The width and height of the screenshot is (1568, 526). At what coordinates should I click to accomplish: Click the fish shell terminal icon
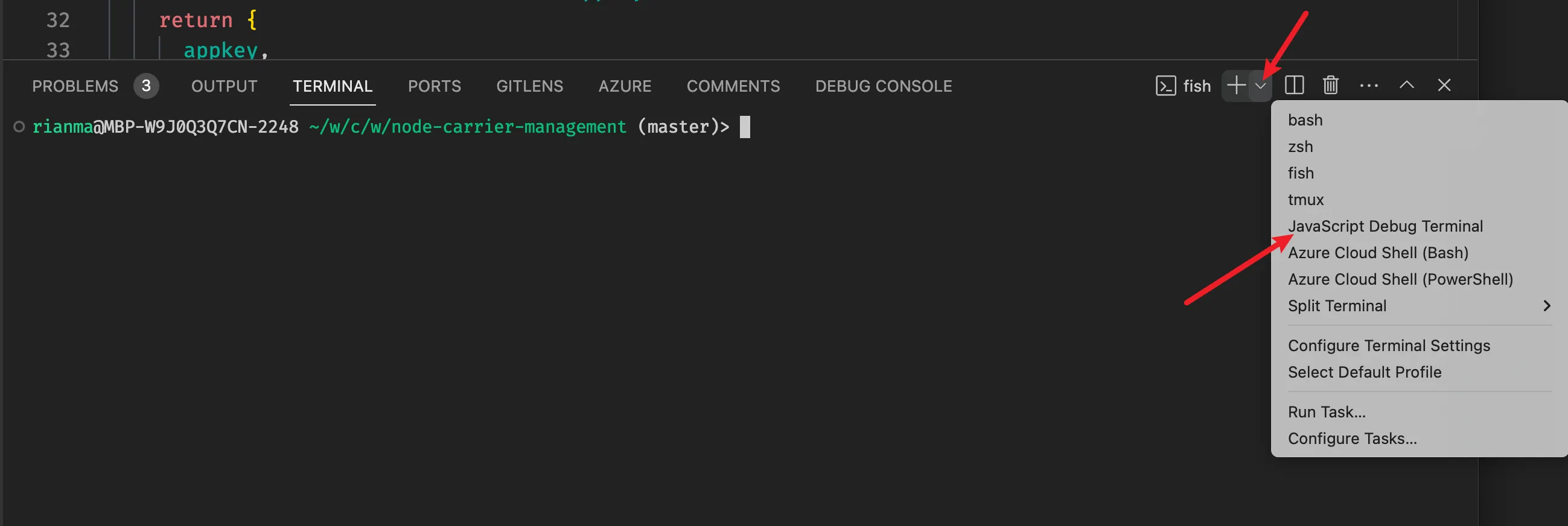[1165, 85]
